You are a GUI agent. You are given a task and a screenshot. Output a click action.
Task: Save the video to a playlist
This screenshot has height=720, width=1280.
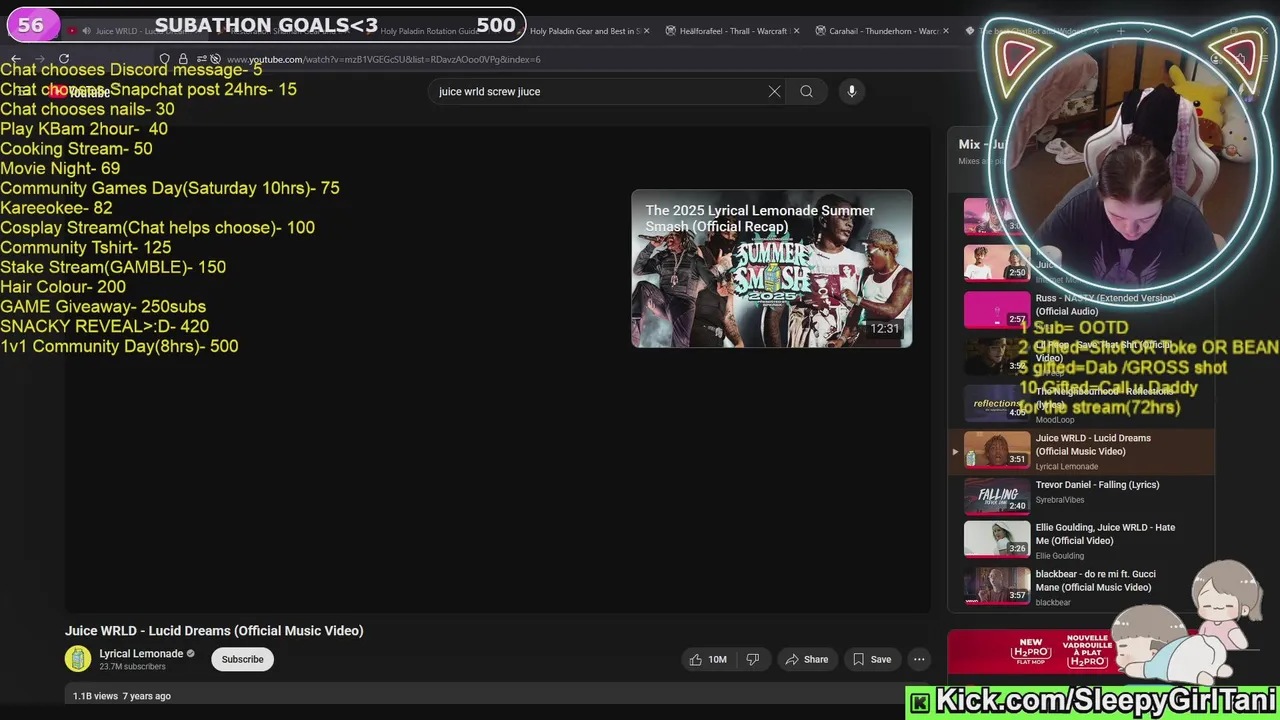(x=871, y=659)
